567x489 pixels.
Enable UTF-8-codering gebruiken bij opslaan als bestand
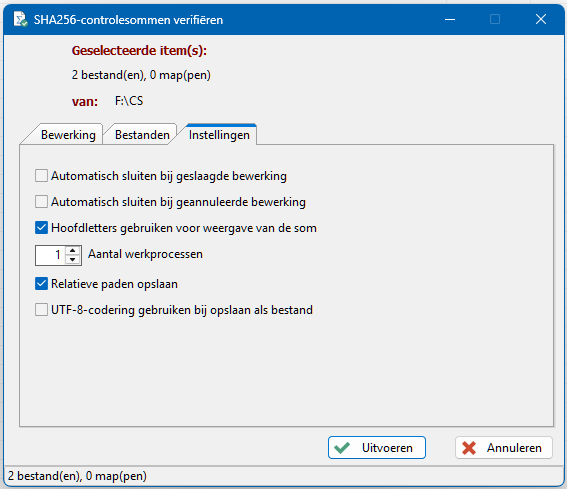[x=41, y=310]
